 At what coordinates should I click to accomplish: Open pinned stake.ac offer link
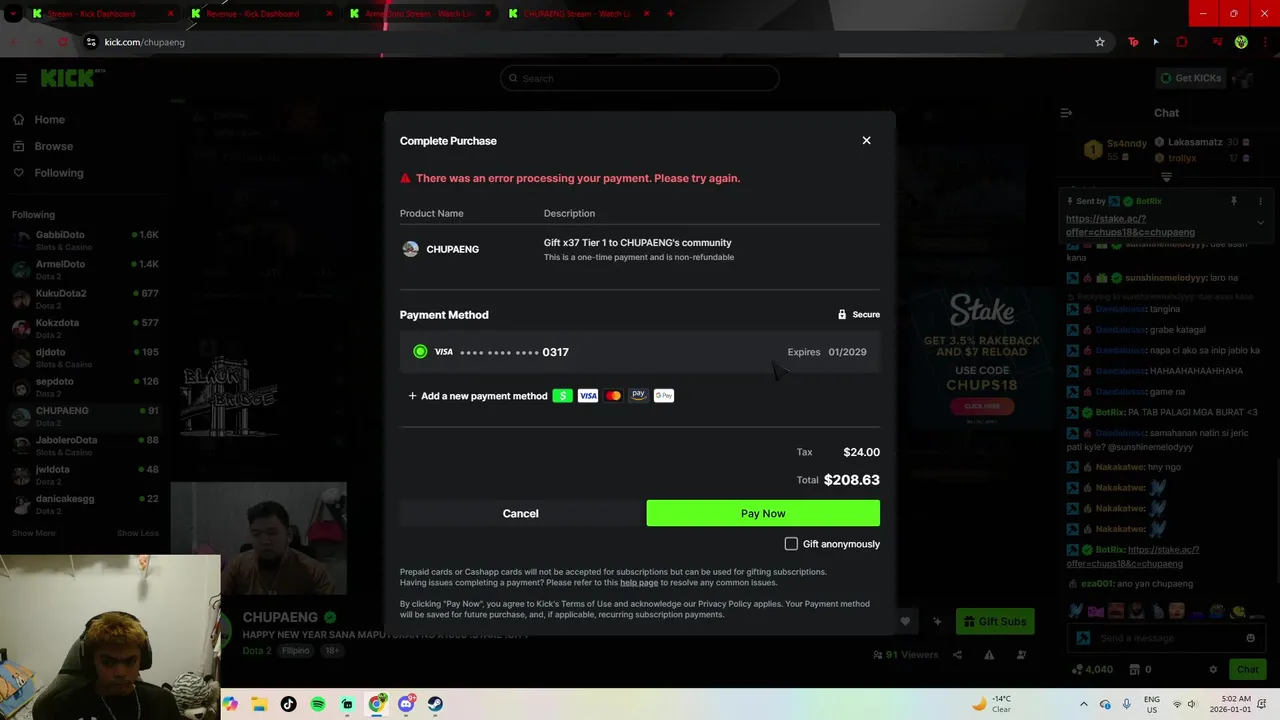1130,225
